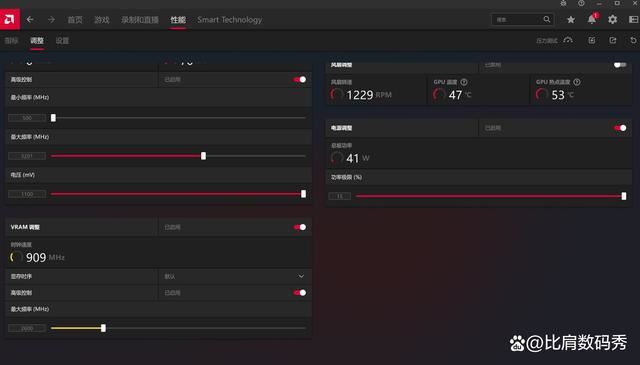Click the power reading 41 W
Viewport: 640px width, 365px height.
tap(358, 158)
